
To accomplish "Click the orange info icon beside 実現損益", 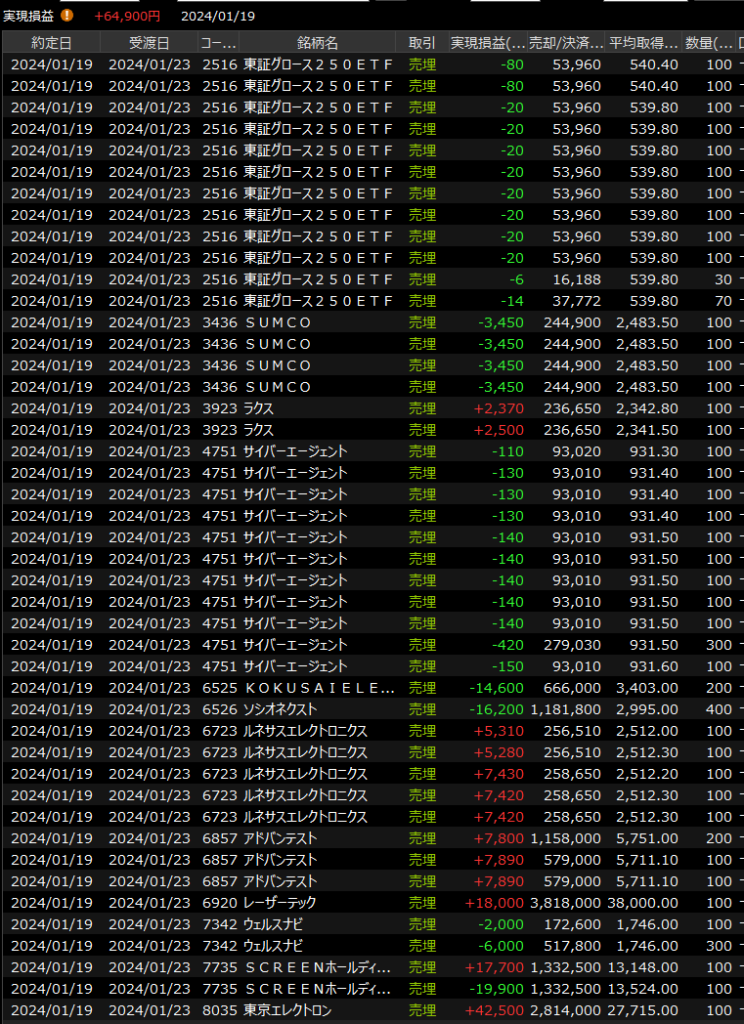I will pyautogui.click(x=67, y=15).
